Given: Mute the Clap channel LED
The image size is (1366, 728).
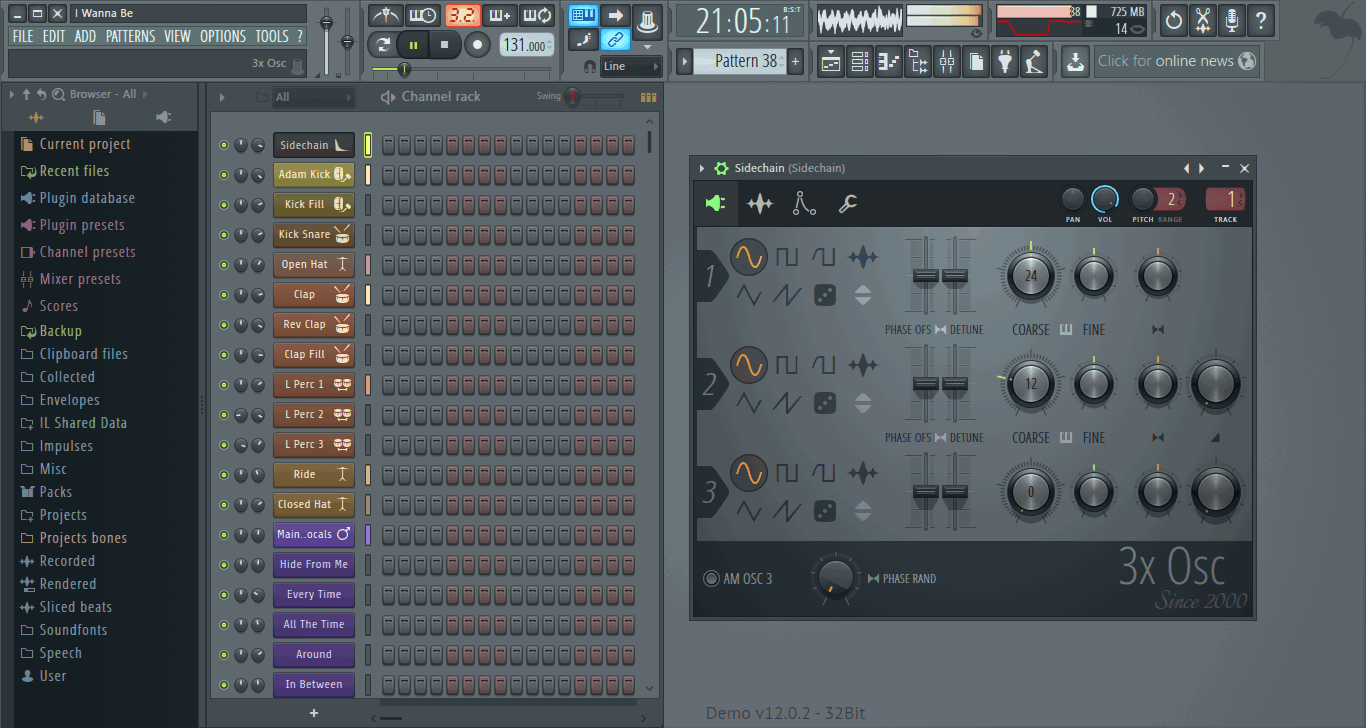Looking at the screenshot, I should [224, 295].
